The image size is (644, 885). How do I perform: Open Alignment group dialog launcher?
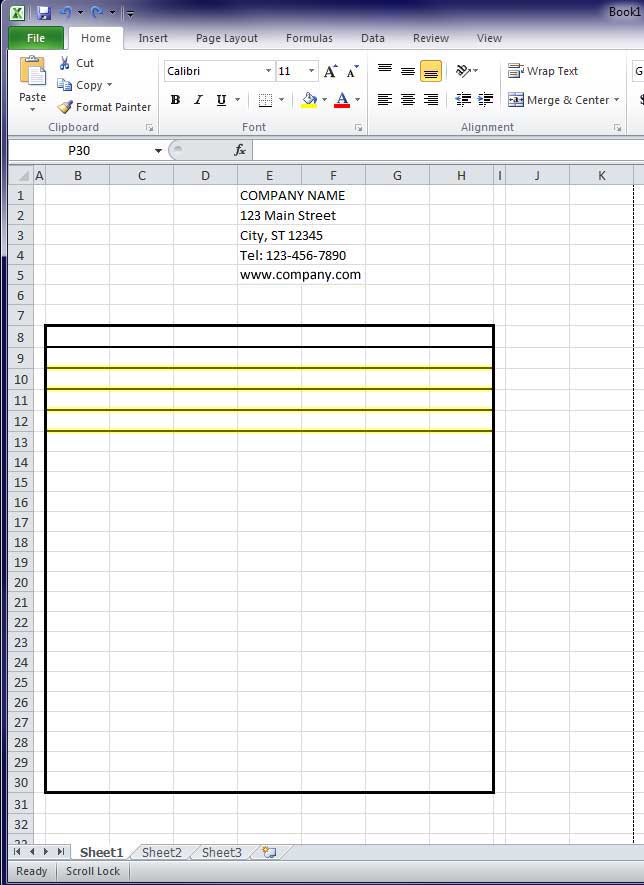point(617,128)
